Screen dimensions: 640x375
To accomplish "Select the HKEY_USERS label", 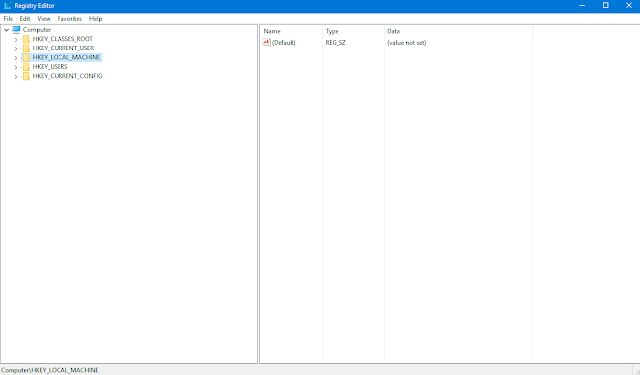I will pos(50,67).
